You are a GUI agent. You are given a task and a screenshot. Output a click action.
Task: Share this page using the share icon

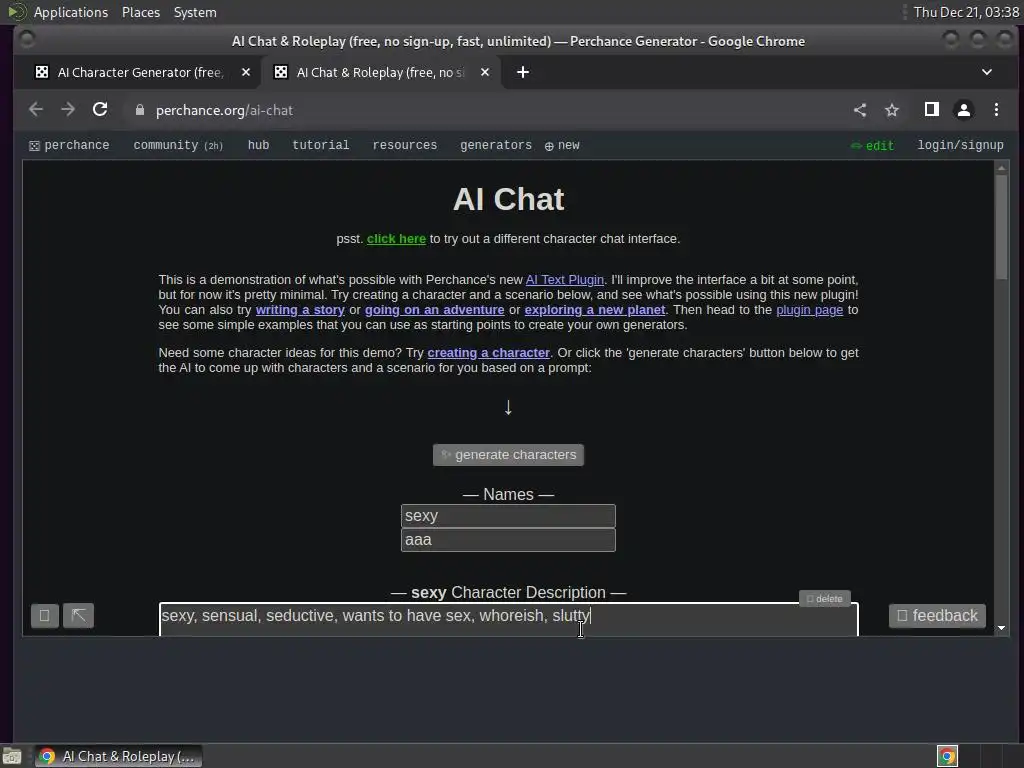tap(860, 110)
